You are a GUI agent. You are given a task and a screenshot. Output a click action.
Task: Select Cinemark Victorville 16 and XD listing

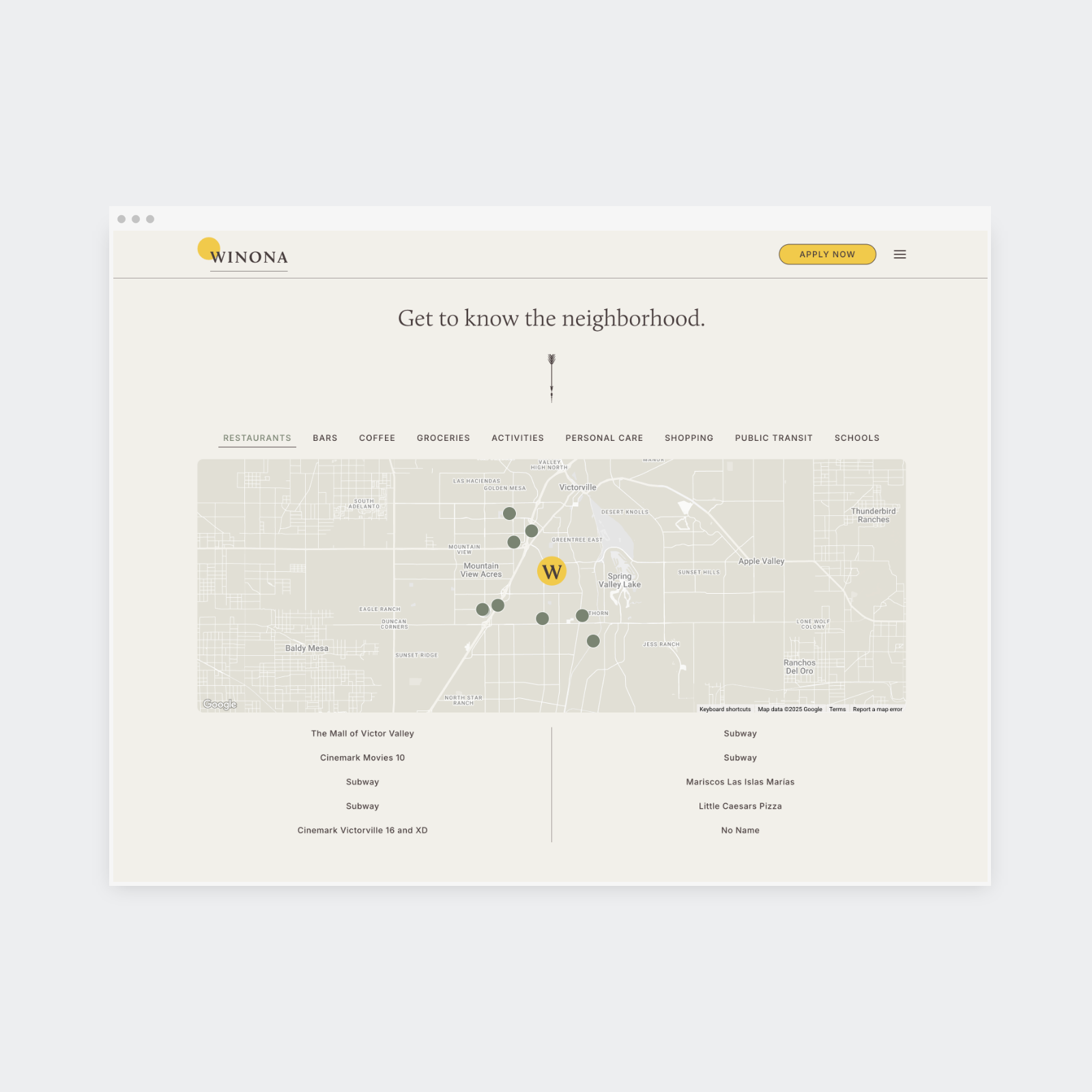click(x=362, y=831)
